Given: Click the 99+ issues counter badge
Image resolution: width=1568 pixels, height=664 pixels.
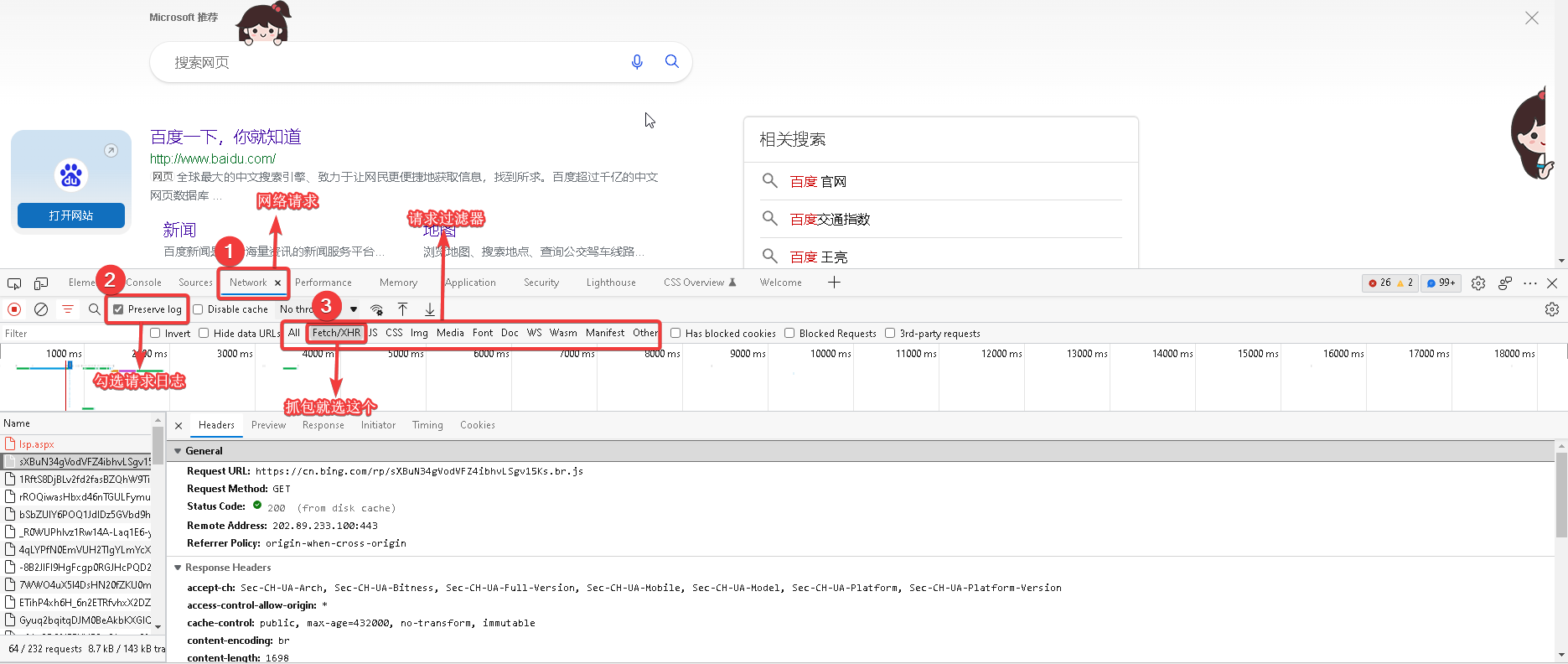Looking at the screenshot, I should point(1441,283).
